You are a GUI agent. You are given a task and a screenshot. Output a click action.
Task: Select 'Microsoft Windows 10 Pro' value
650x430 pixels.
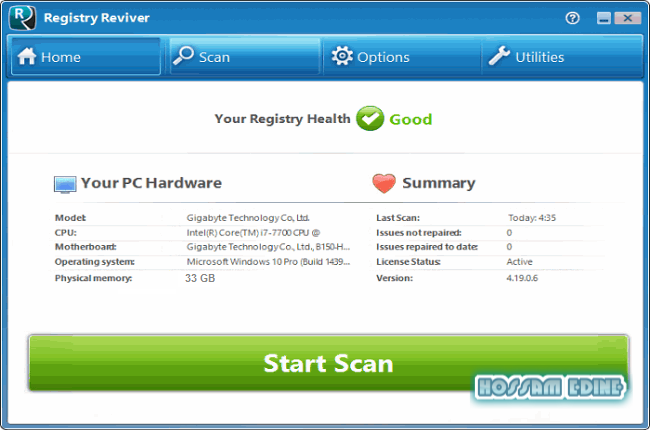coord(268,262)
